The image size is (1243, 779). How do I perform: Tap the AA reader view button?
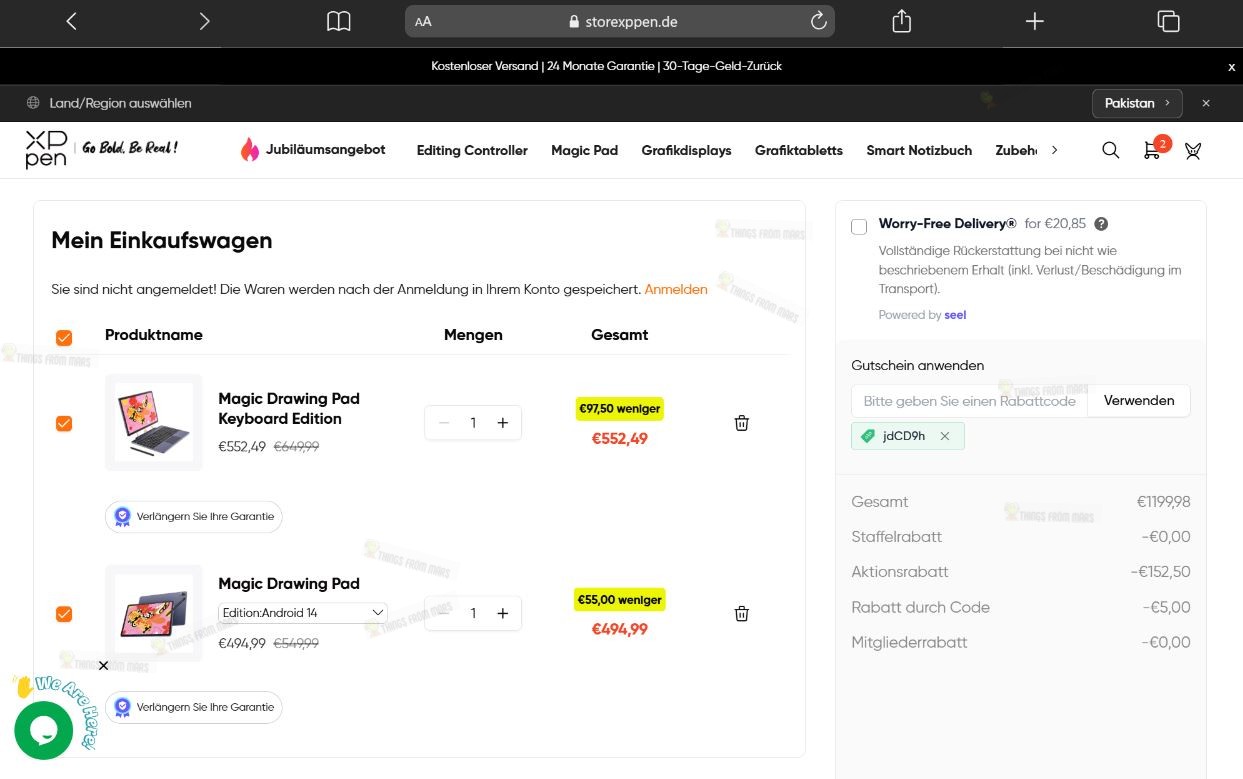click(x=423, y=21)
